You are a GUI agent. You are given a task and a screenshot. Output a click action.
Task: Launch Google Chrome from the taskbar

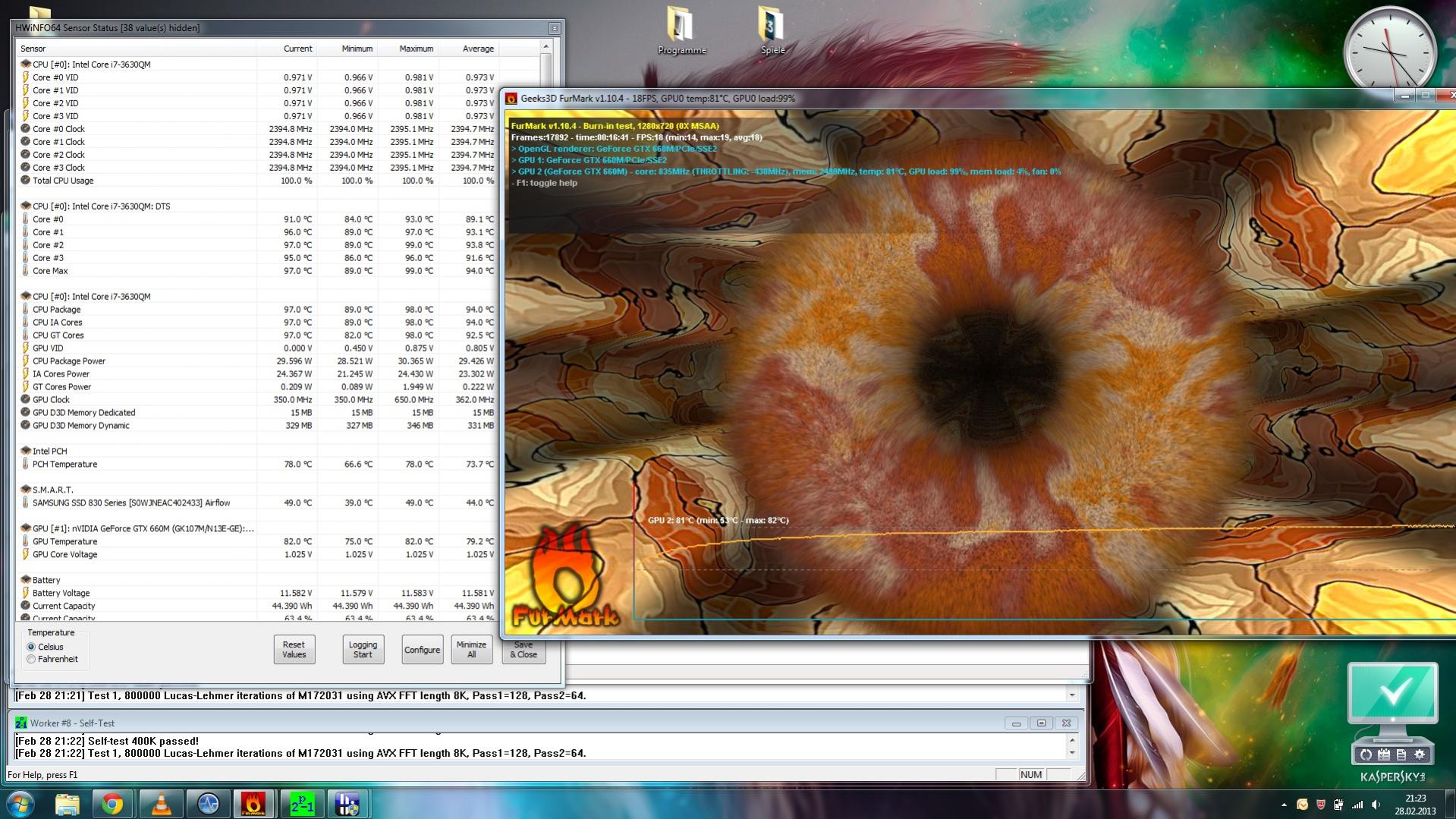tap(113, 804)
